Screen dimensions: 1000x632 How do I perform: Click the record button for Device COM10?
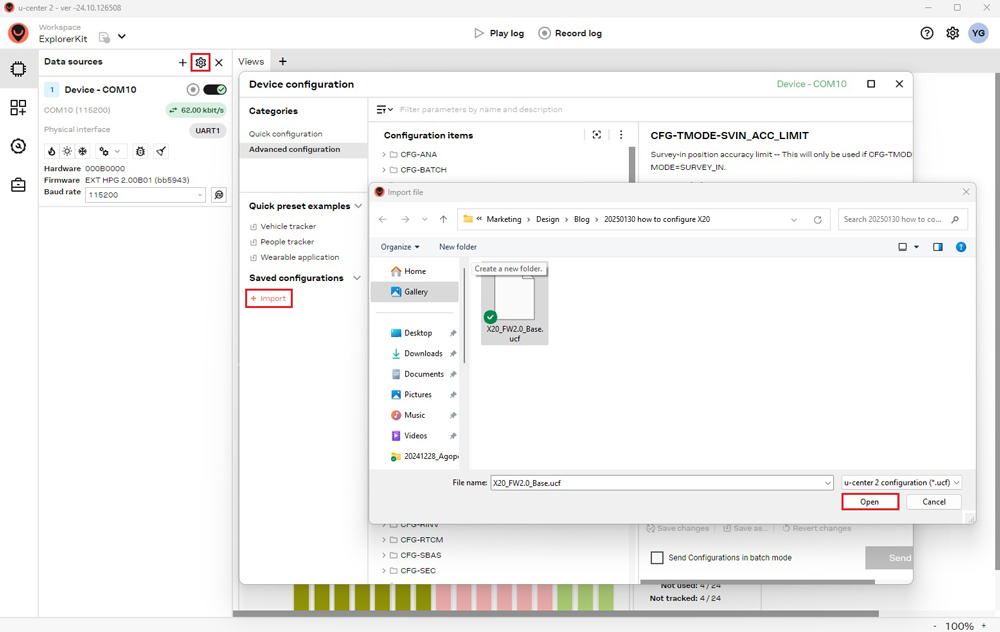click(193, 90)
